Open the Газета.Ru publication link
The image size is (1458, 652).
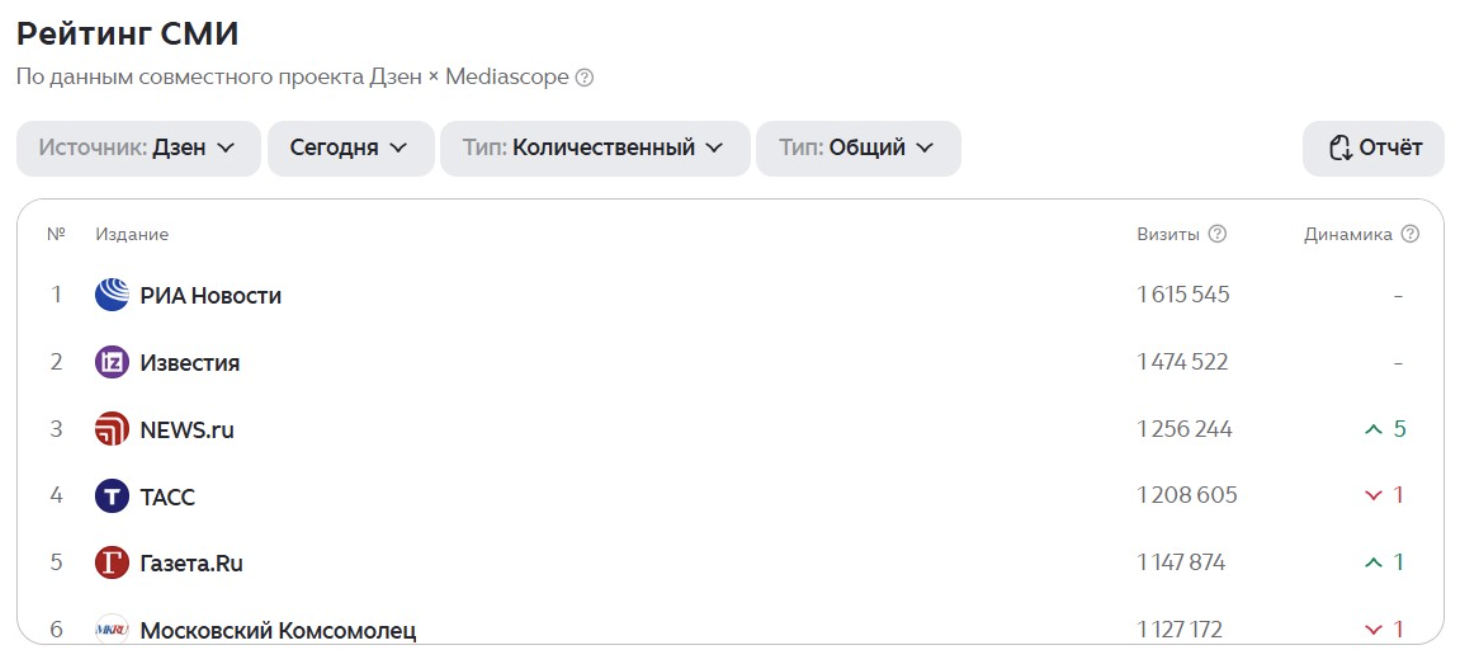tap(192, 564)
